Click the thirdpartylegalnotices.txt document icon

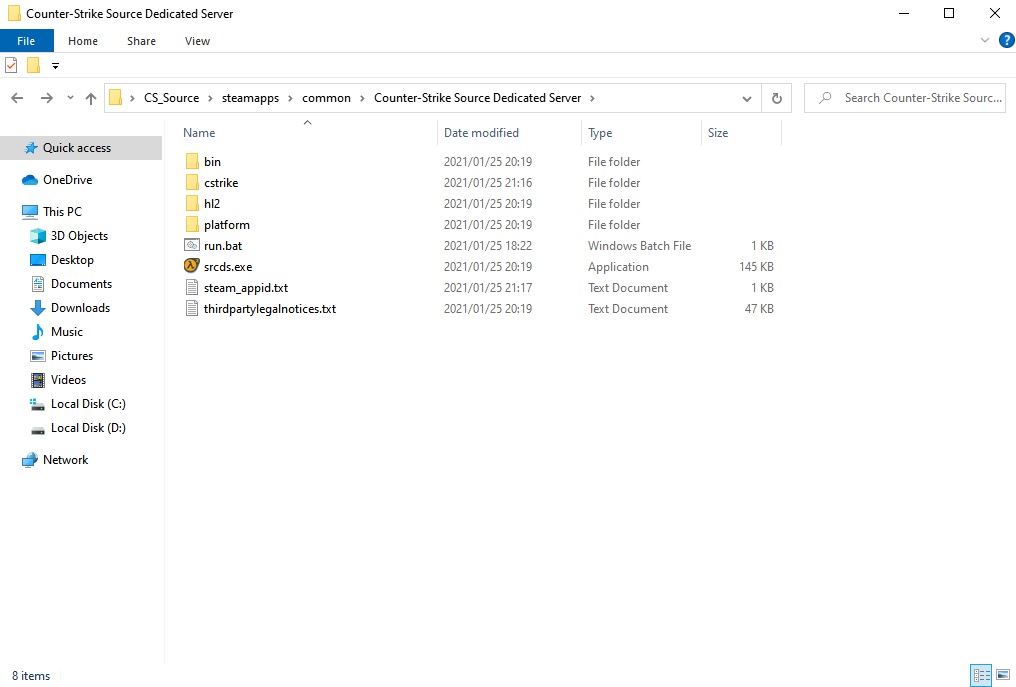tap(192, 308)
